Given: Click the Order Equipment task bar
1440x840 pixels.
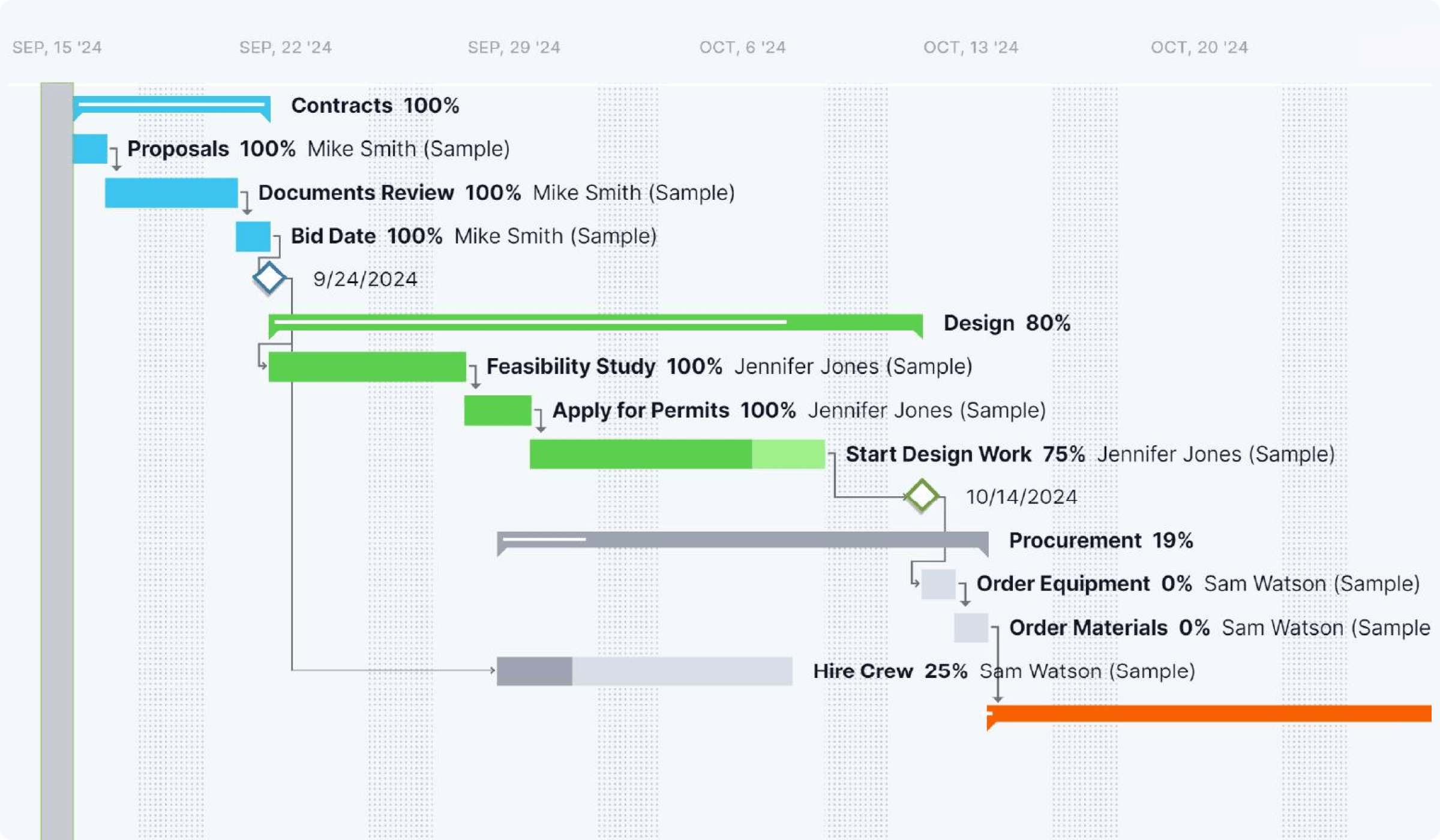Looking at the screenshot, I should [x=938, y=584].
